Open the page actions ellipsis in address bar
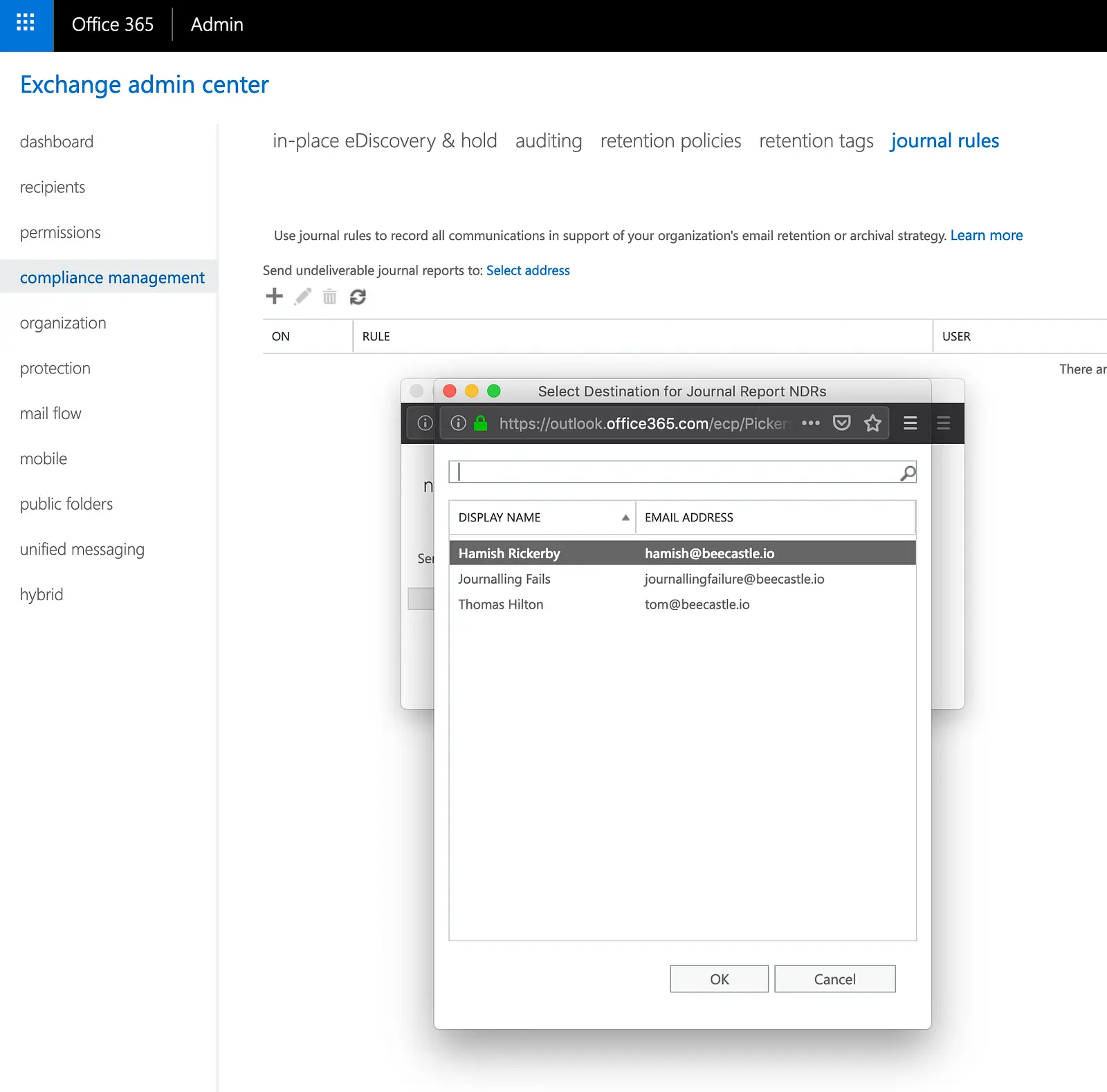Image resolution: width=1107 pixels, height=1092 pixels. tap(811, 423)
